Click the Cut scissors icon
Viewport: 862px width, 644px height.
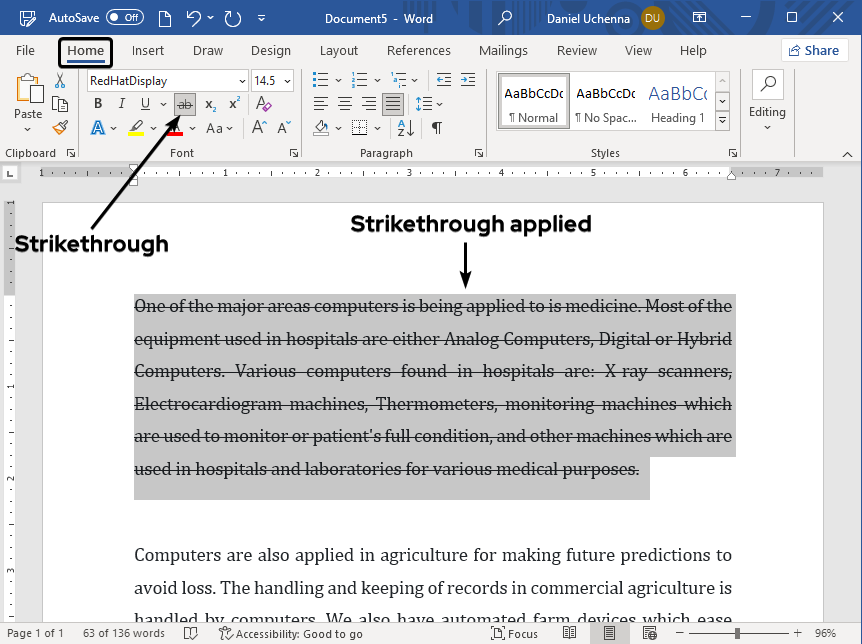click(60, 80)
